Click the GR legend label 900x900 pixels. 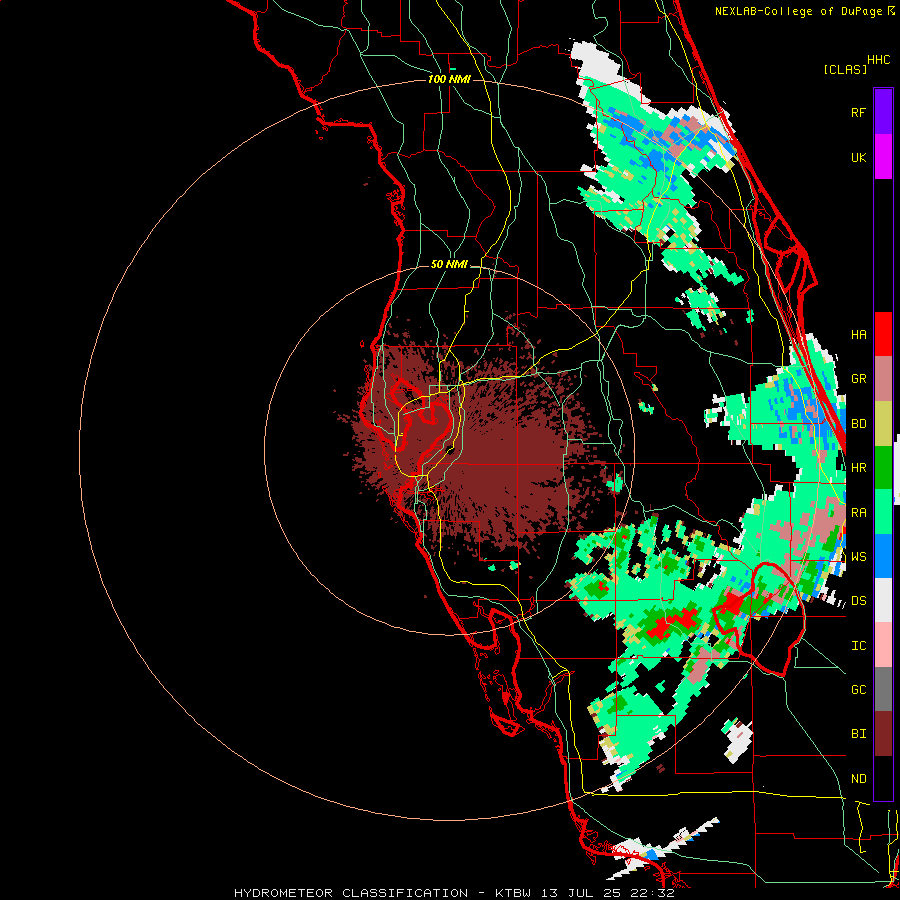(858, 379)
